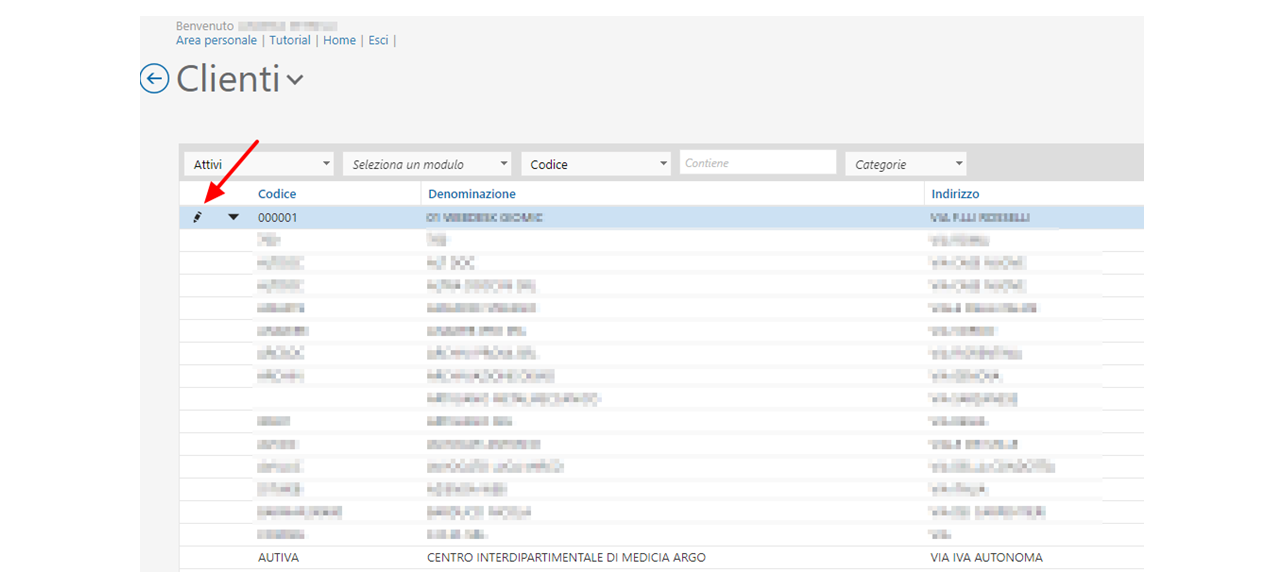Open the Clienti title dropdown chevron
The width and height of the screenshot is (1284, 588).
294,81
